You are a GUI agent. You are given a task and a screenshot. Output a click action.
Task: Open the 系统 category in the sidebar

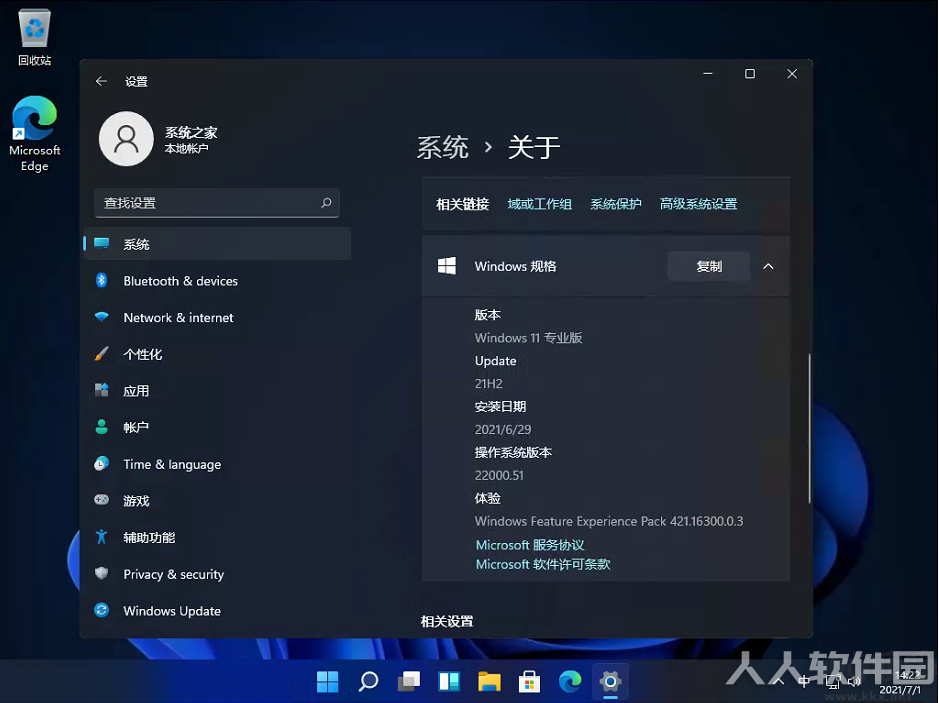(217, 244)
